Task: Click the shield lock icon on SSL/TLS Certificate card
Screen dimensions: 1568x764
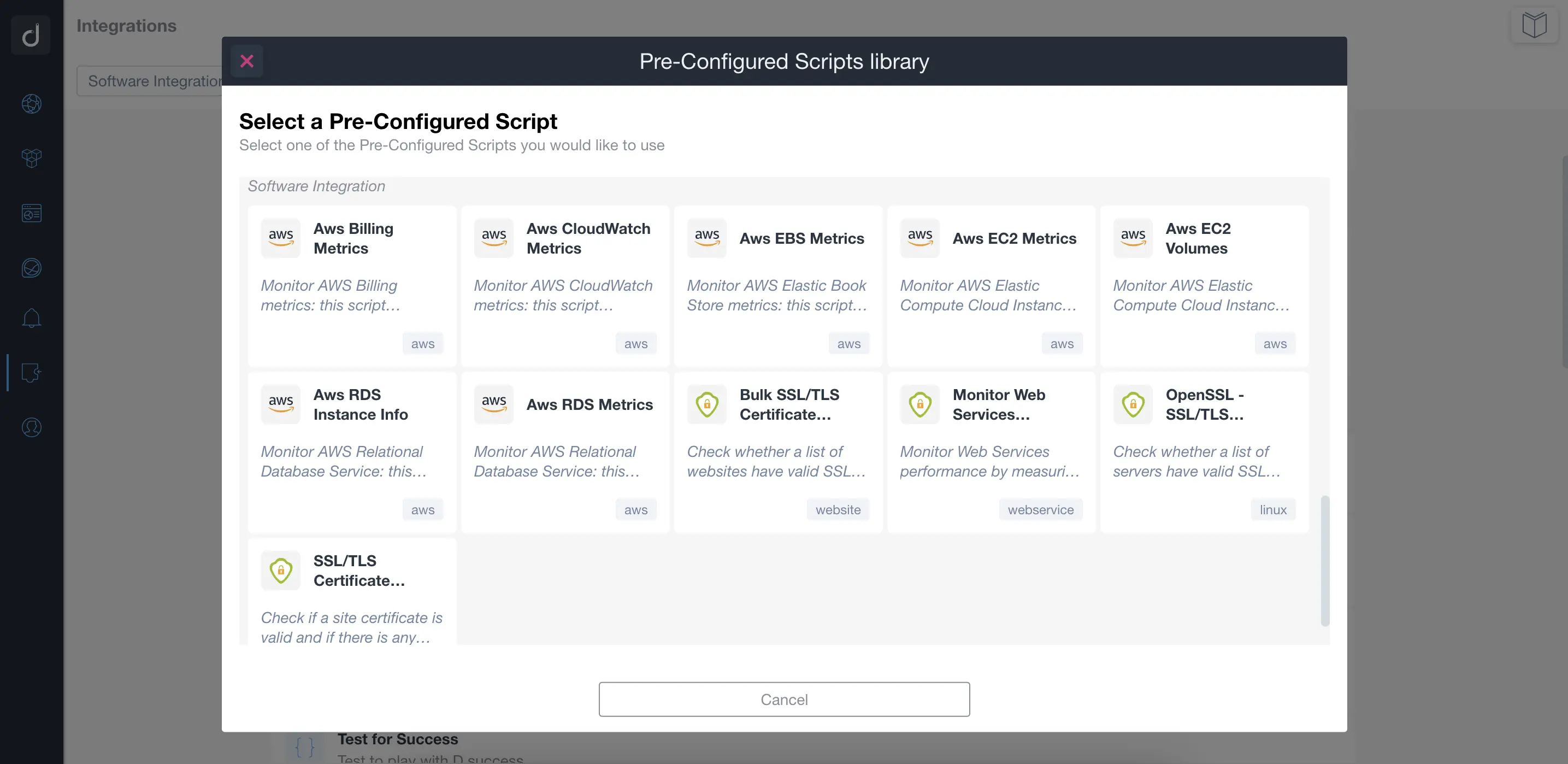Action: 281,571
